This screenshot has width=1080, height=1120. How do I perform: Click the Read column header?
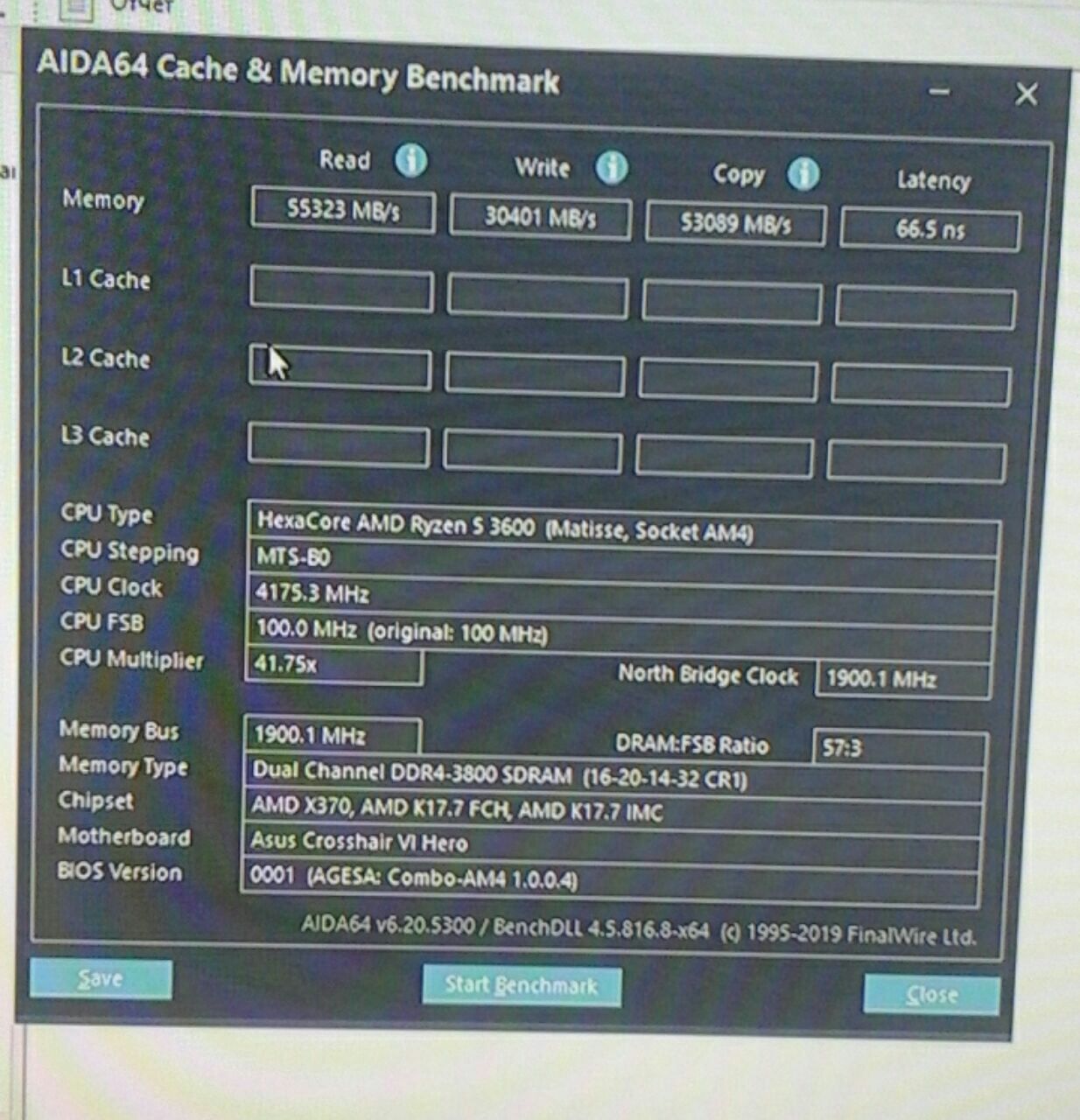[x=345, y=160]
